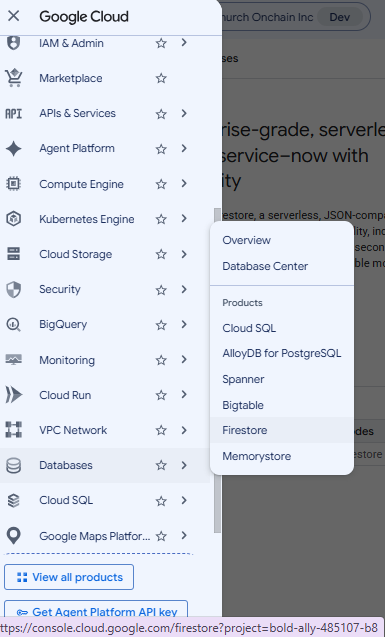
Task: Click the Cloud SQL layered icon in sidebar
Action: click(x=13, y=500)
